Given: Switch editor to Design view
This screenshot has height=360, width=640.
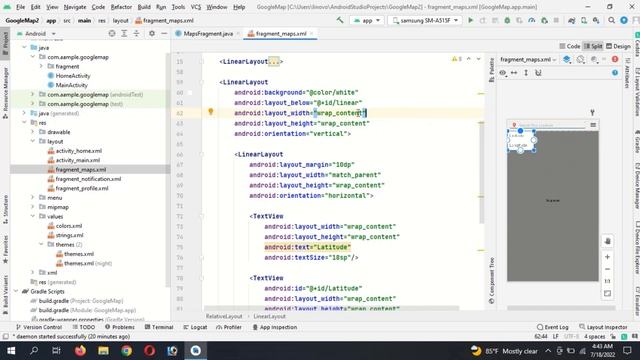Looking at the screenshot, I should click(618, 46).
